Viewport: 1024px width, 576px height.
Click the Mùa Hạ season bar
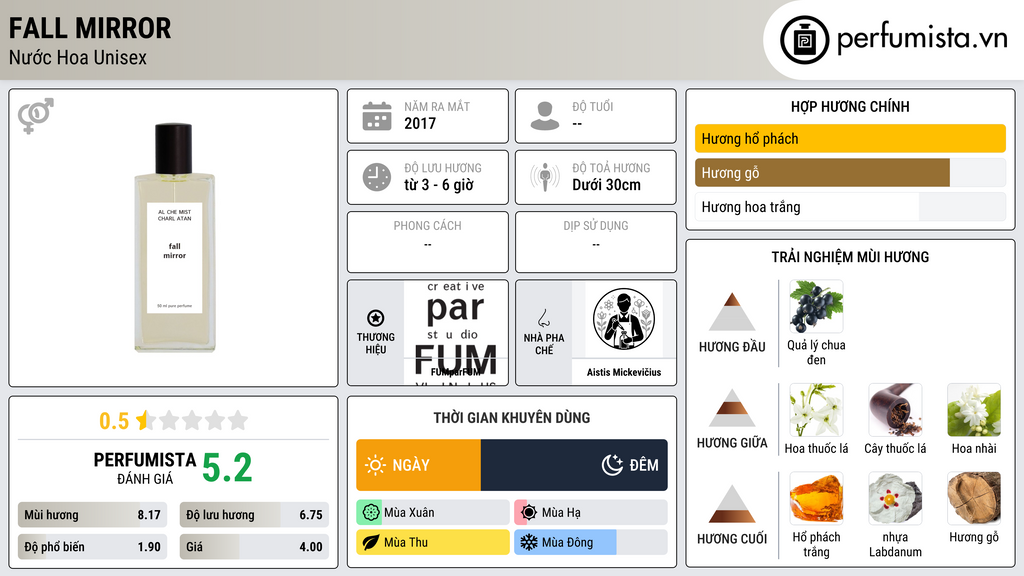[591, 513]
